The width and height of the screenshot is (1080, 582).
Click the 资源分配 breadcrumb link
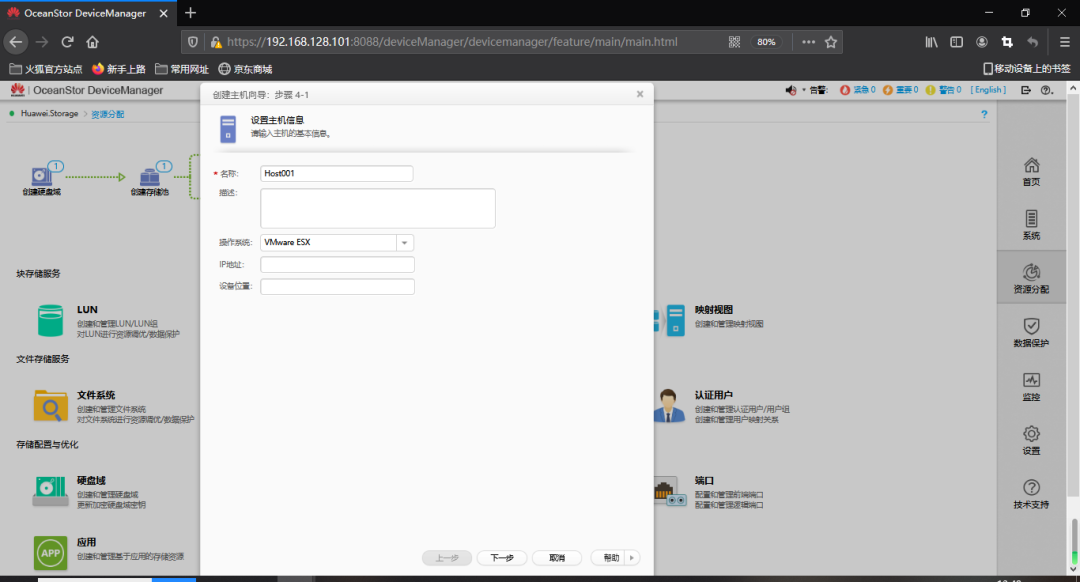(x=107, y=114)
